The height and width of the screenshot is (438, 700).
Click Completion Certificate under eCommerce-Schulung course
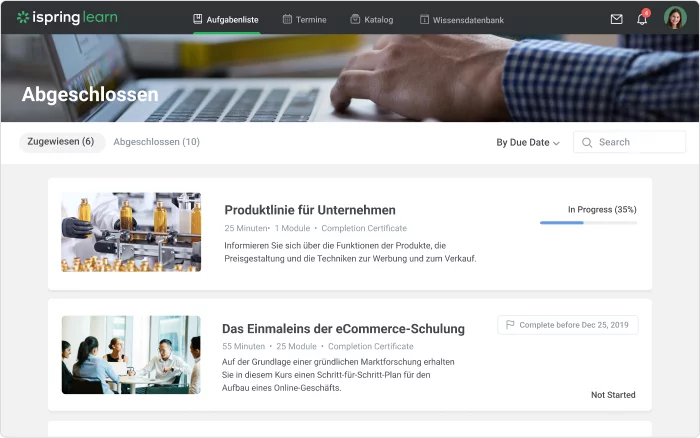[371, 346]
